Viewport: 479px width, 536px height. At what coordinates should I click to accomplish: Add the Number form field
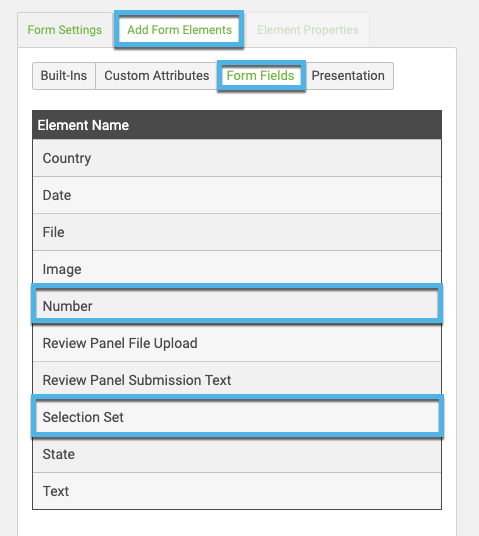237,305
